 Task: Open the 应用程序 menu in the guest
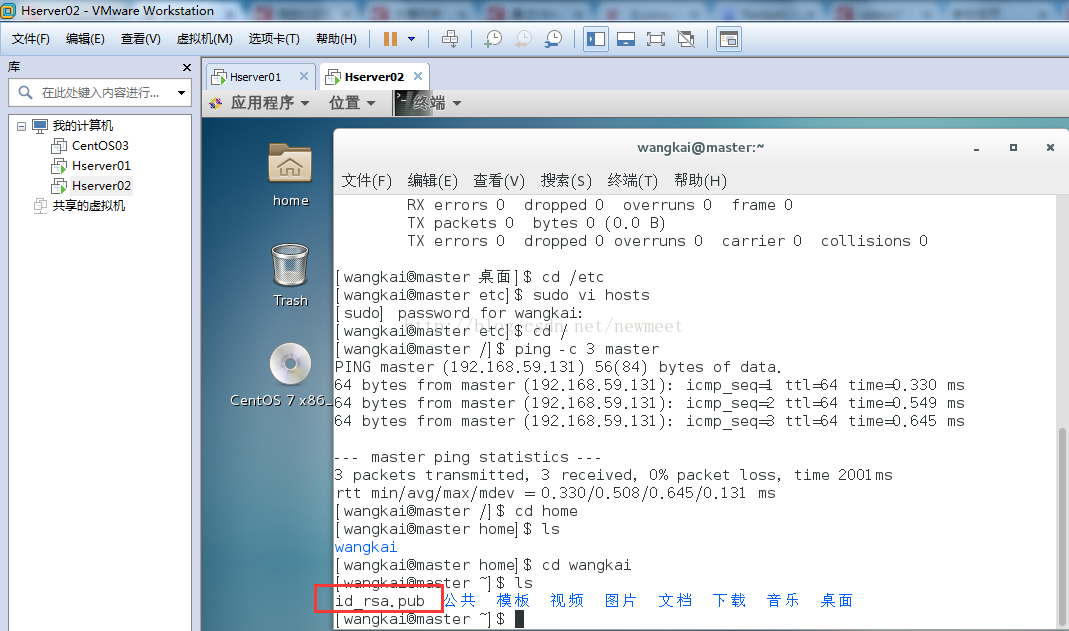pos(262,103)
